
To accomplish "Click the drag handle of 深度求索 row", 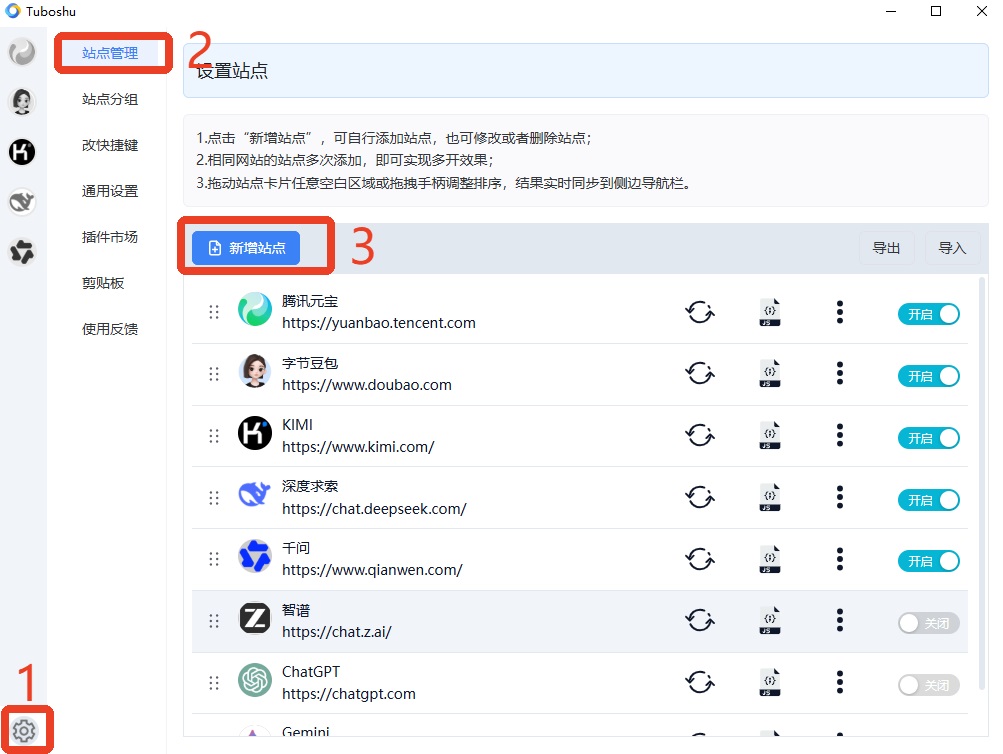I will (214, 498).
